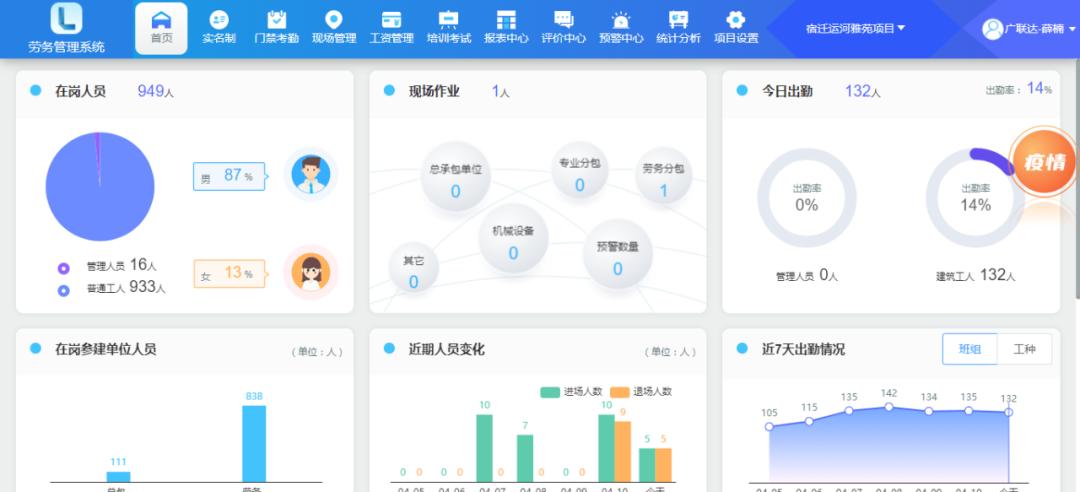Toggle 进场人数 legend series
Image resolution: width=1080 pixels, height=492 pixels.
(x=571, y=391)
